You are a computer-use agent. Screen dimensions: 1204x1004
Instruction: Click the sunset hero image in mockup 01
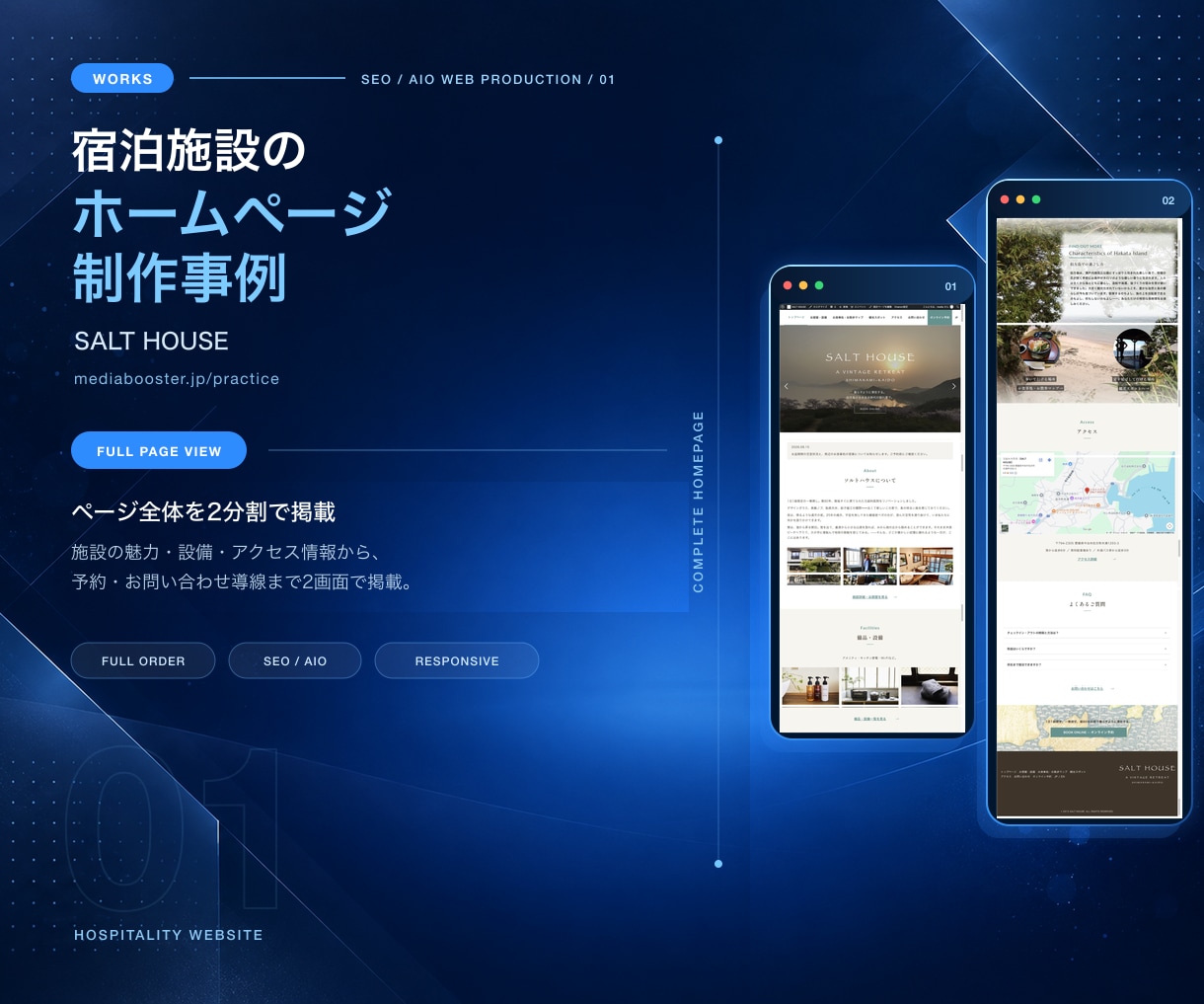click(870, 378)
